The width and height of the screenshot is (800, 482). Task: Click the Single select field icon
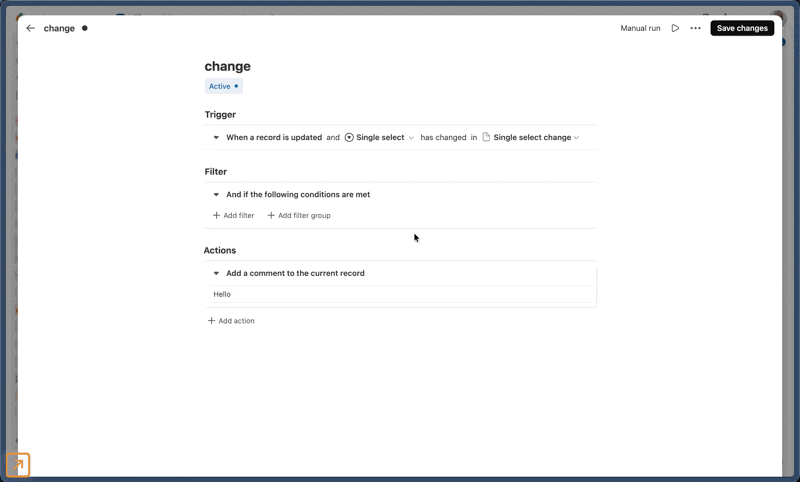pyautogui.click(x=349, y=137)
